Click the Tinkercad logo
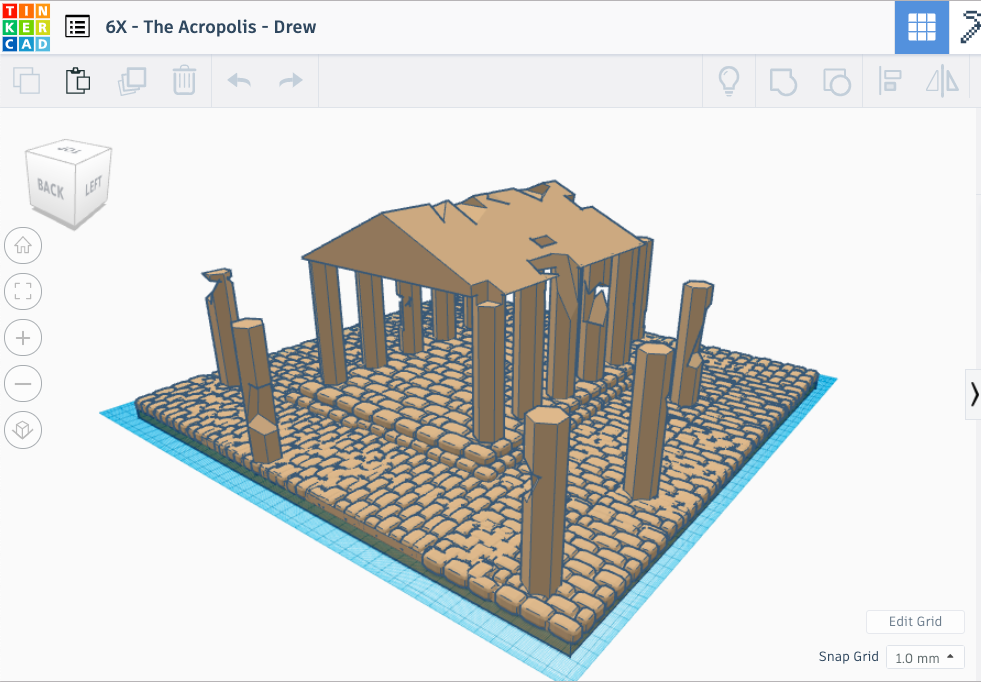The image size is (981, 684). [26, 27]
